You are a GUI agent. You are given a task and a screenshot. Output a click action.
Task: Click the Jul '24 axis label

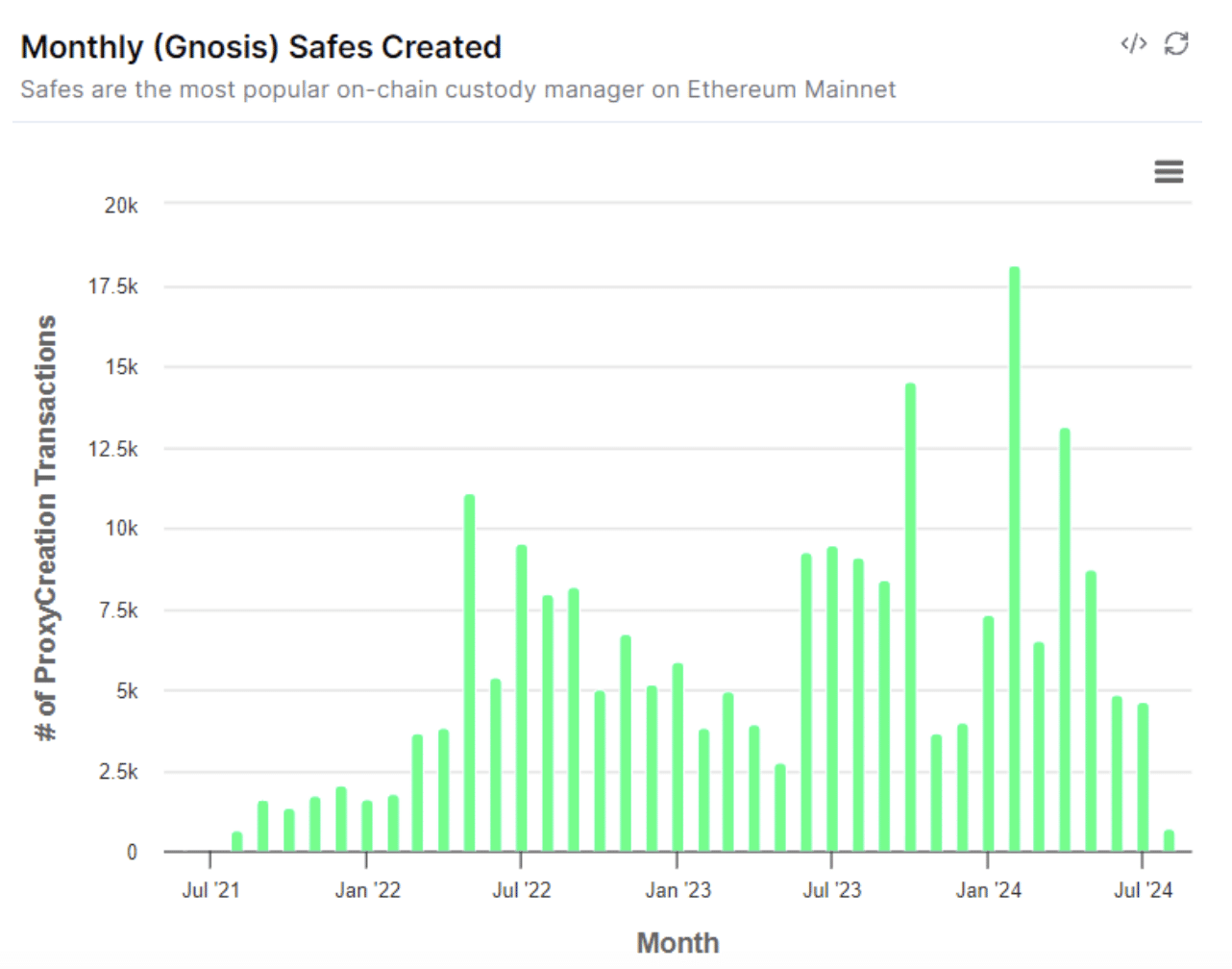click(1143, 890)
